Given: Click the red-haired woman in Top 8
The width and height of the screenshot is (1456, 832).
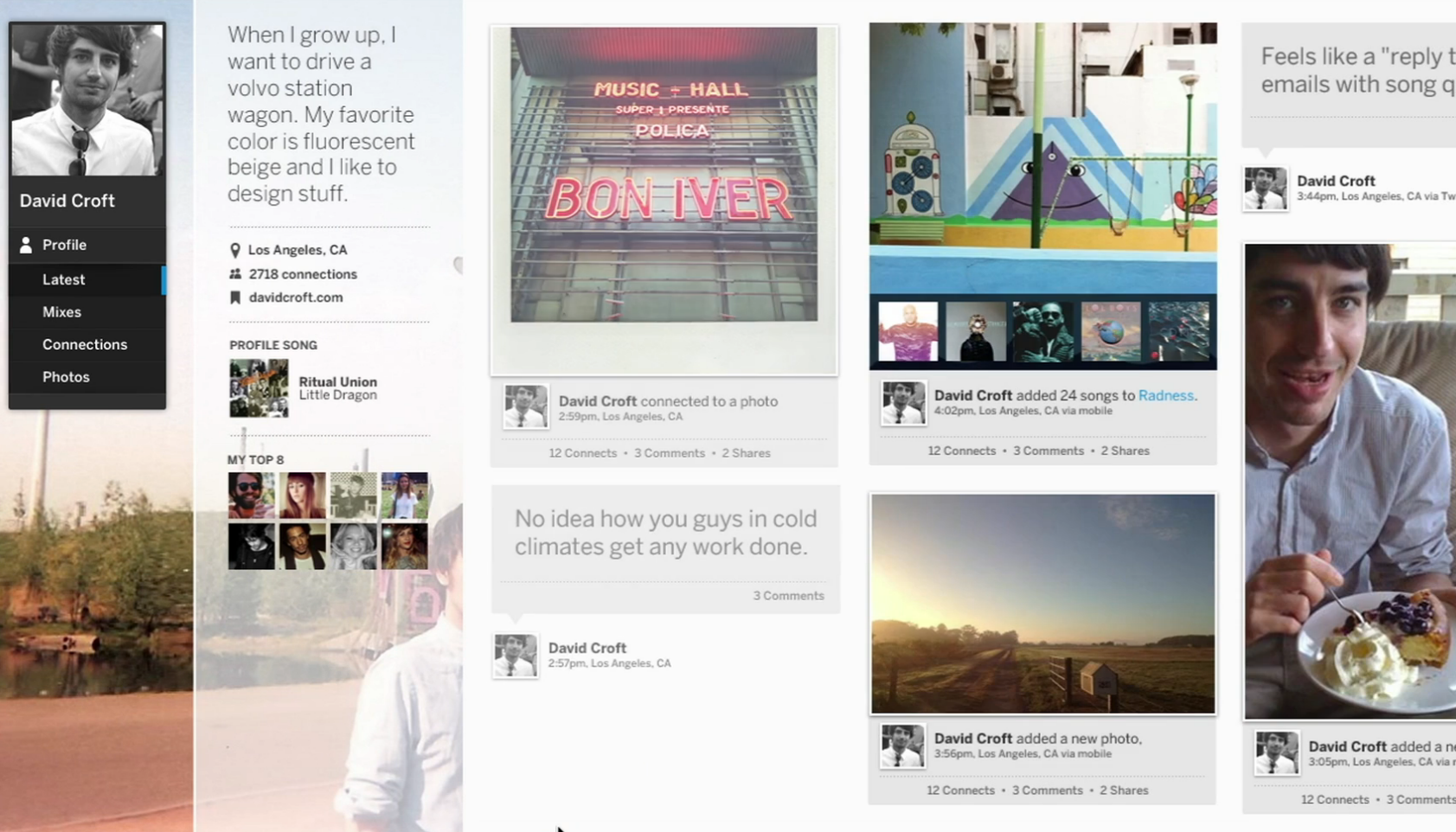Looking at the screenshot, I should (x=302, y=496).
